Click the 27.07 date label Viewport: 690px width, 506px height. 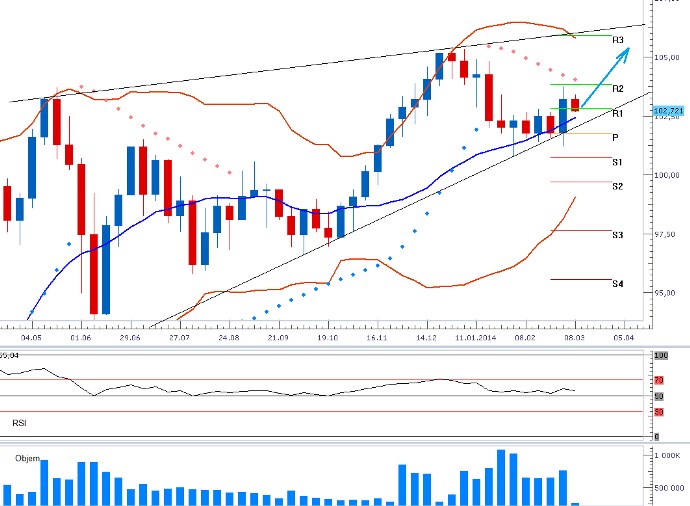[180, 338]
